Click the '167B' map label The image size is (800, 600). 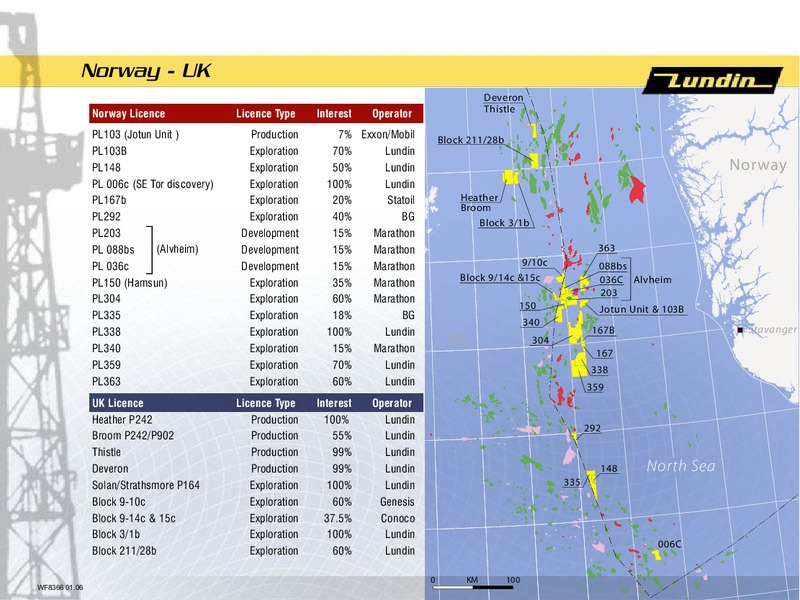point(603,330)
